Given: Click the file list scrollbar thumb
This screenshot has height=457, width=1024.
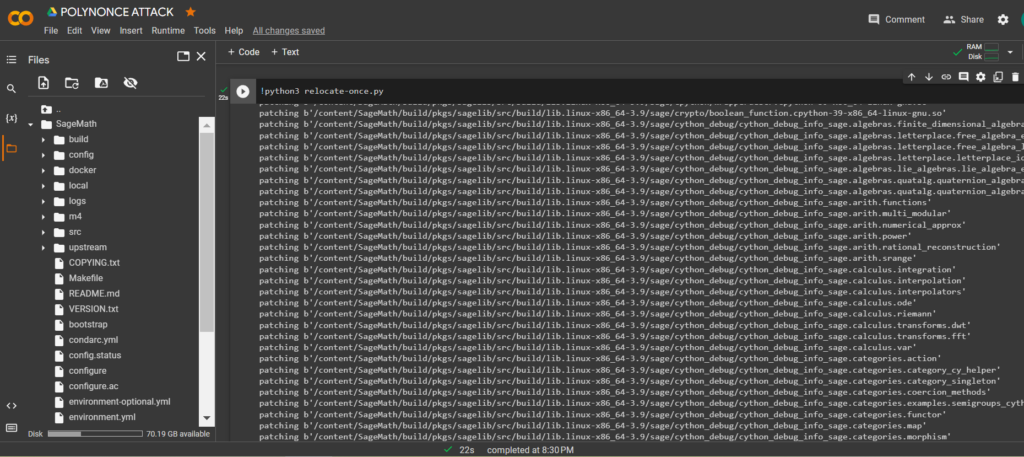Looking at the screenshot, I should (x=206, y=232).
